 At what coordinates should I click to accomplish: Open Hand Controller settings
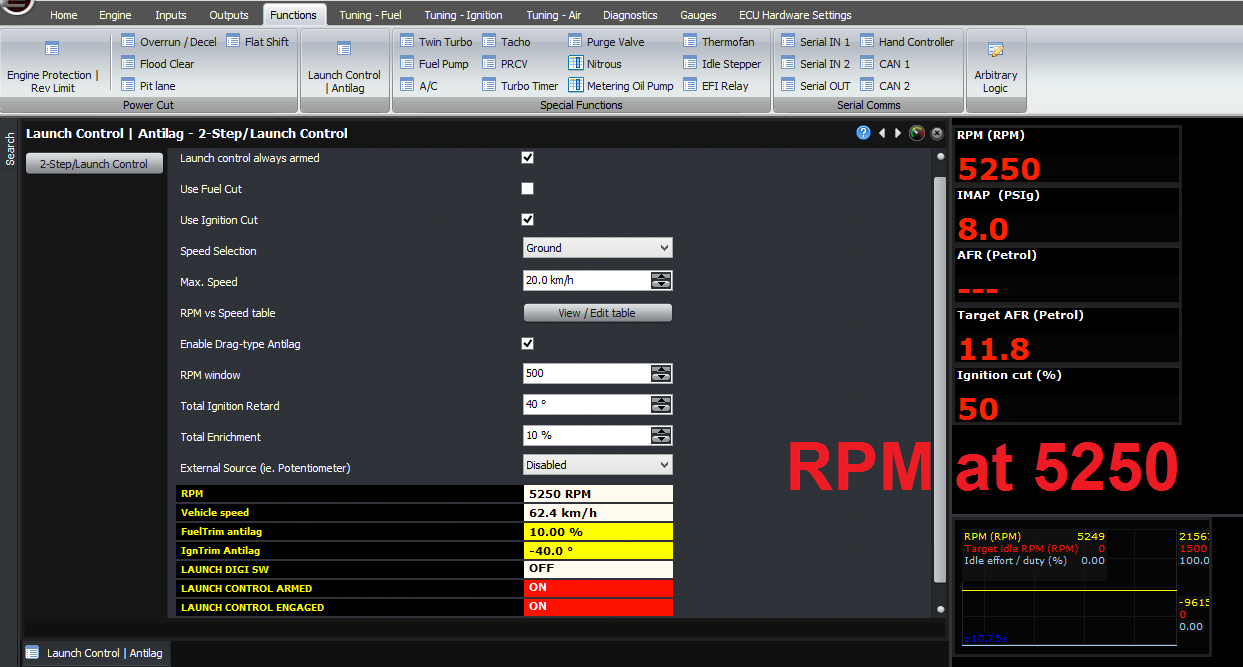click(x=907, y=42)
